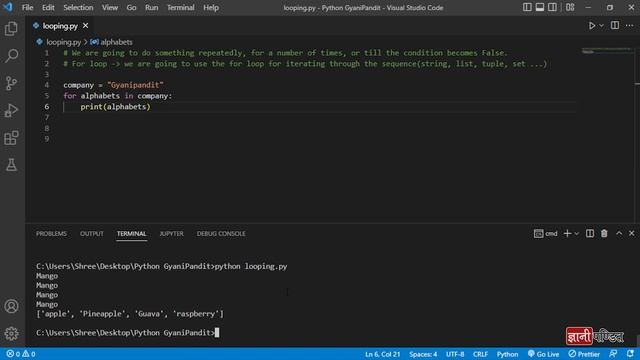640x360 pixels.
Task: Place cursor on line 6 print statement
Action: 115,107
